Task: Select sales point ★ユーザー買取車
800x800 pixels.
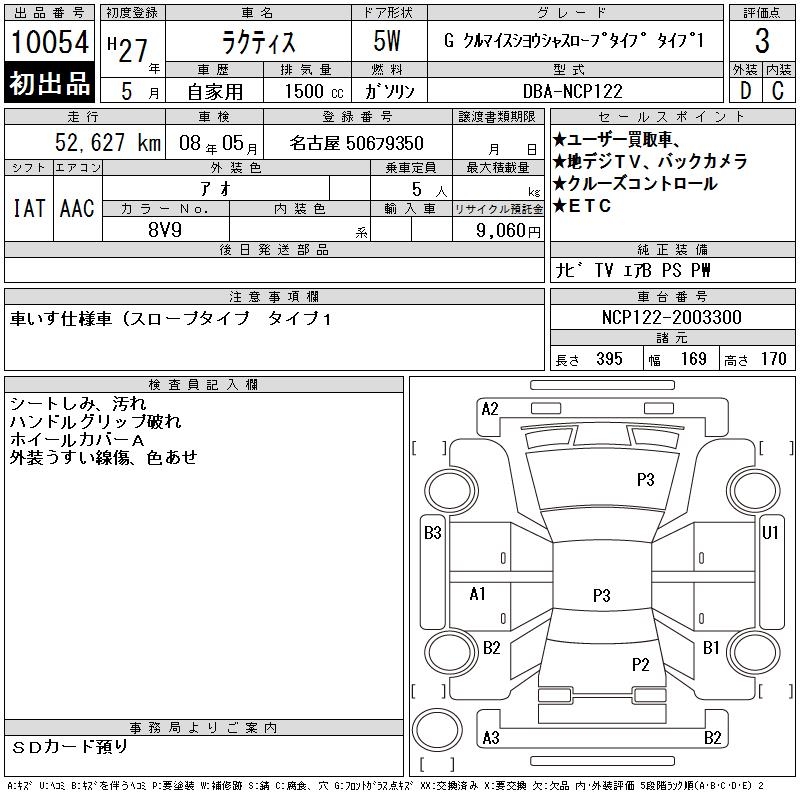Action: pos(616,139)
